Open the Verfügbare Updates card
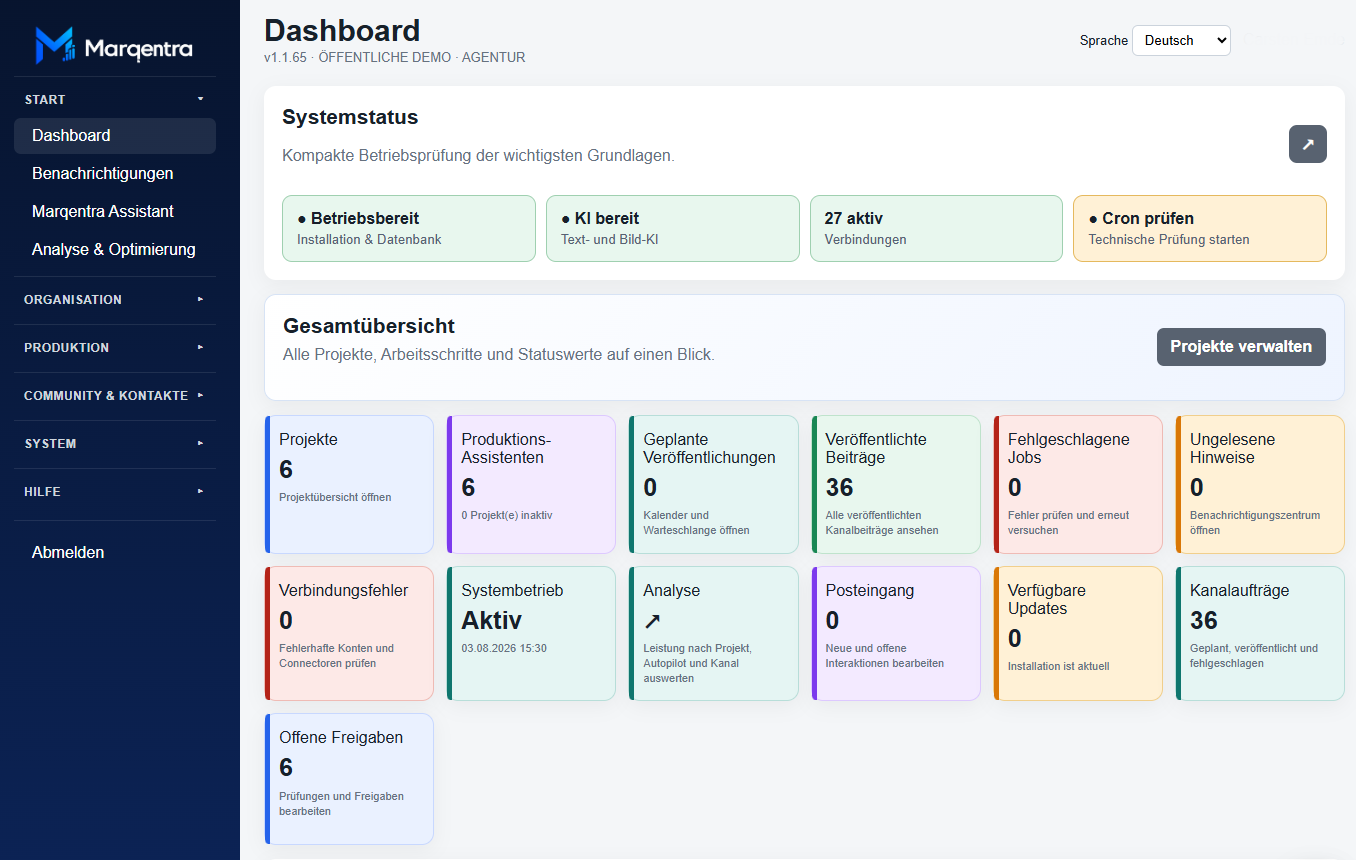This screenshot has width=1356, height=860. [1078, 633]
